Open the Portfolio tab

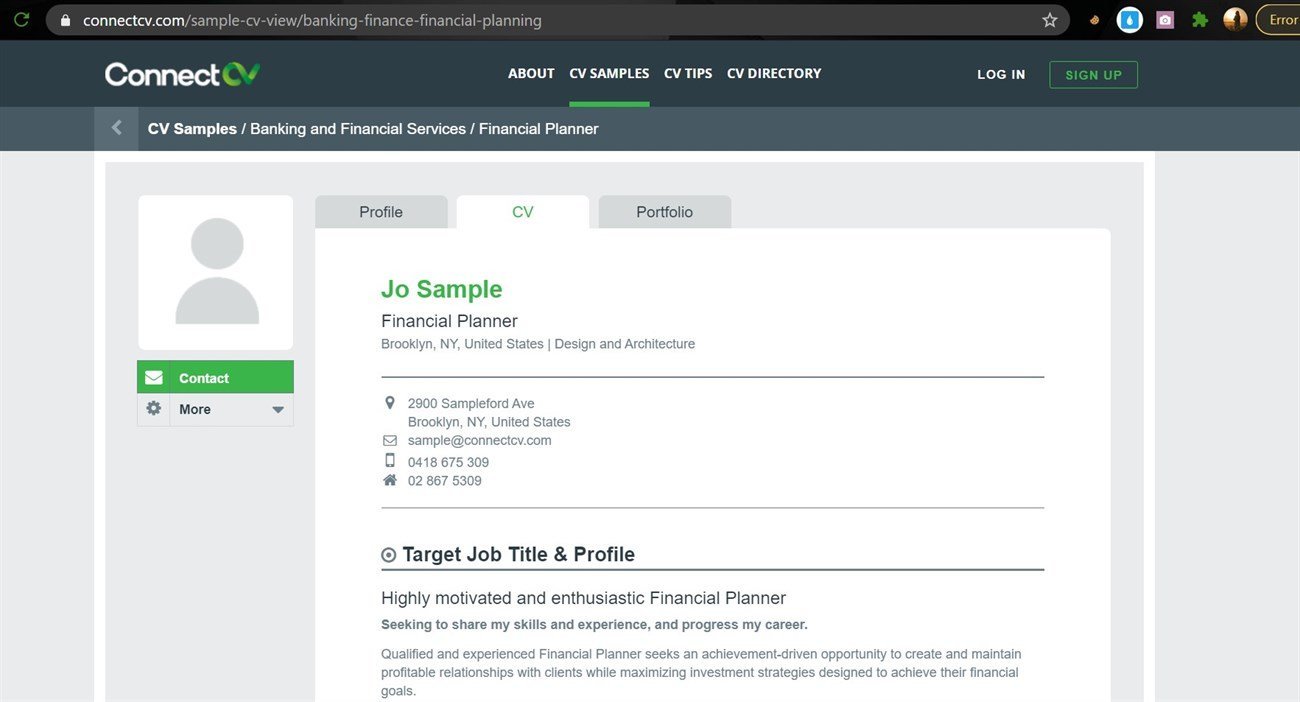click(x=664, y=211)
